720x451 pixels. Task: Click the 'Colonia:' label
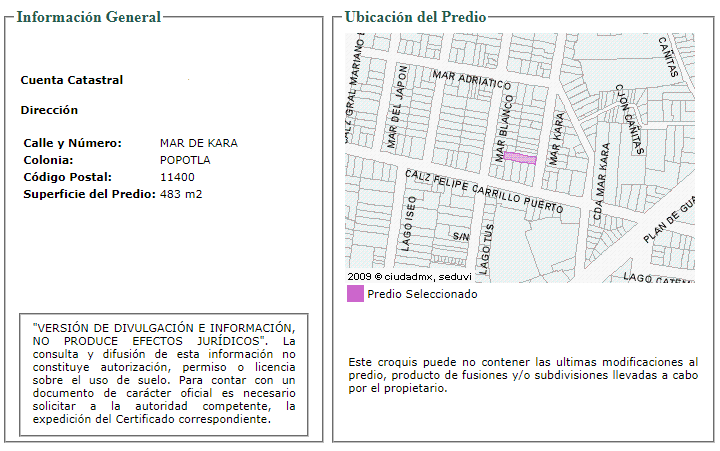[x=48, y=160]
